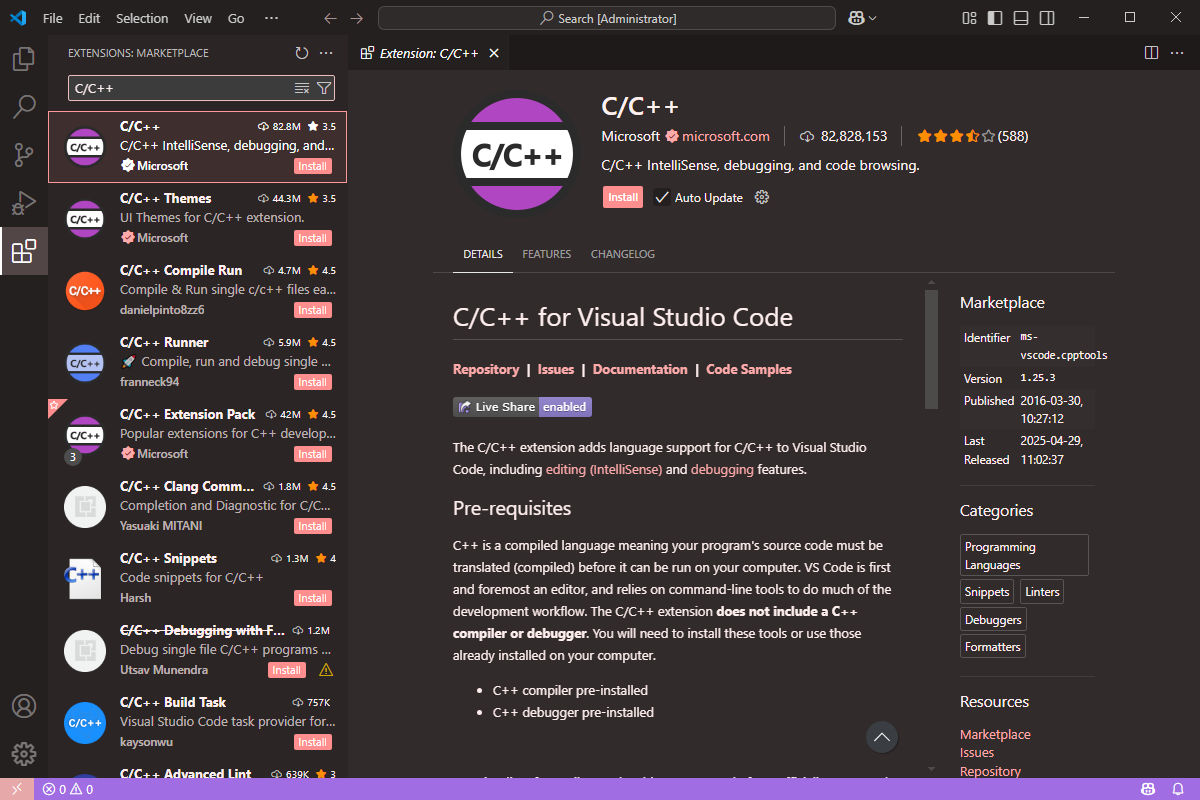Image resolution: width=1200 pixels, height=800 pixels.
Task: Open the Repository link in readme
Action: (x=486, y=369)
